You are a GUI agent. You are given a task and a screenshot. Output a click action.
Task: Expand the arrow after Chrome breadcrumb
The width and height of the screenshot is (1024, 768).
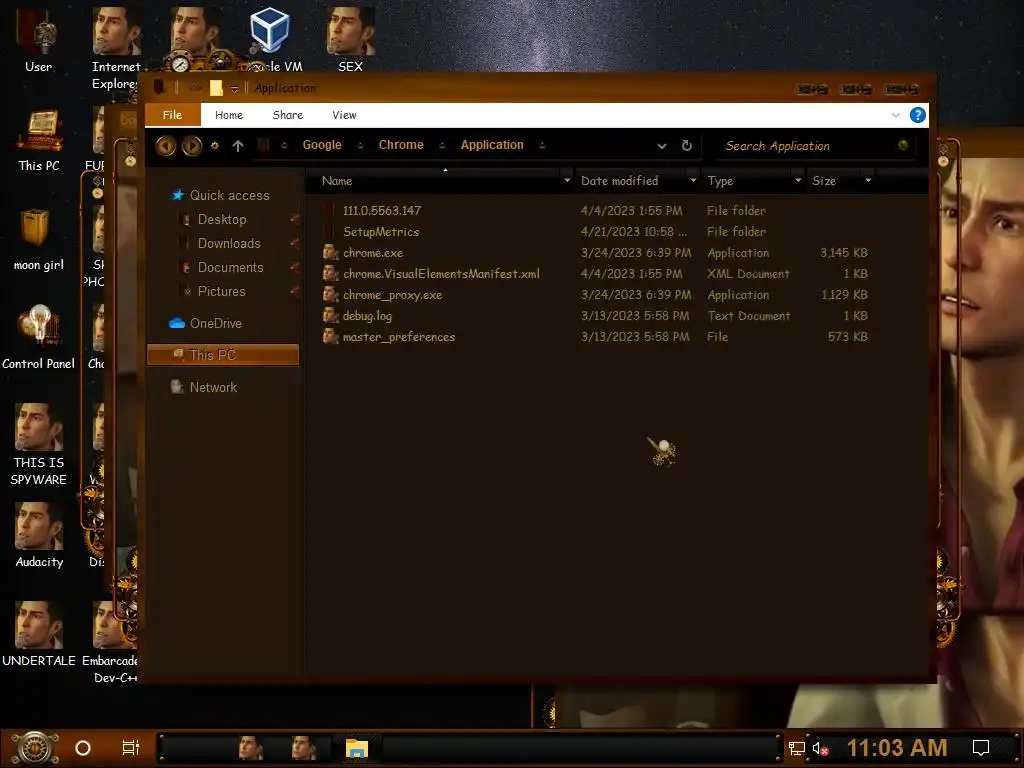[x=442, y=146]
